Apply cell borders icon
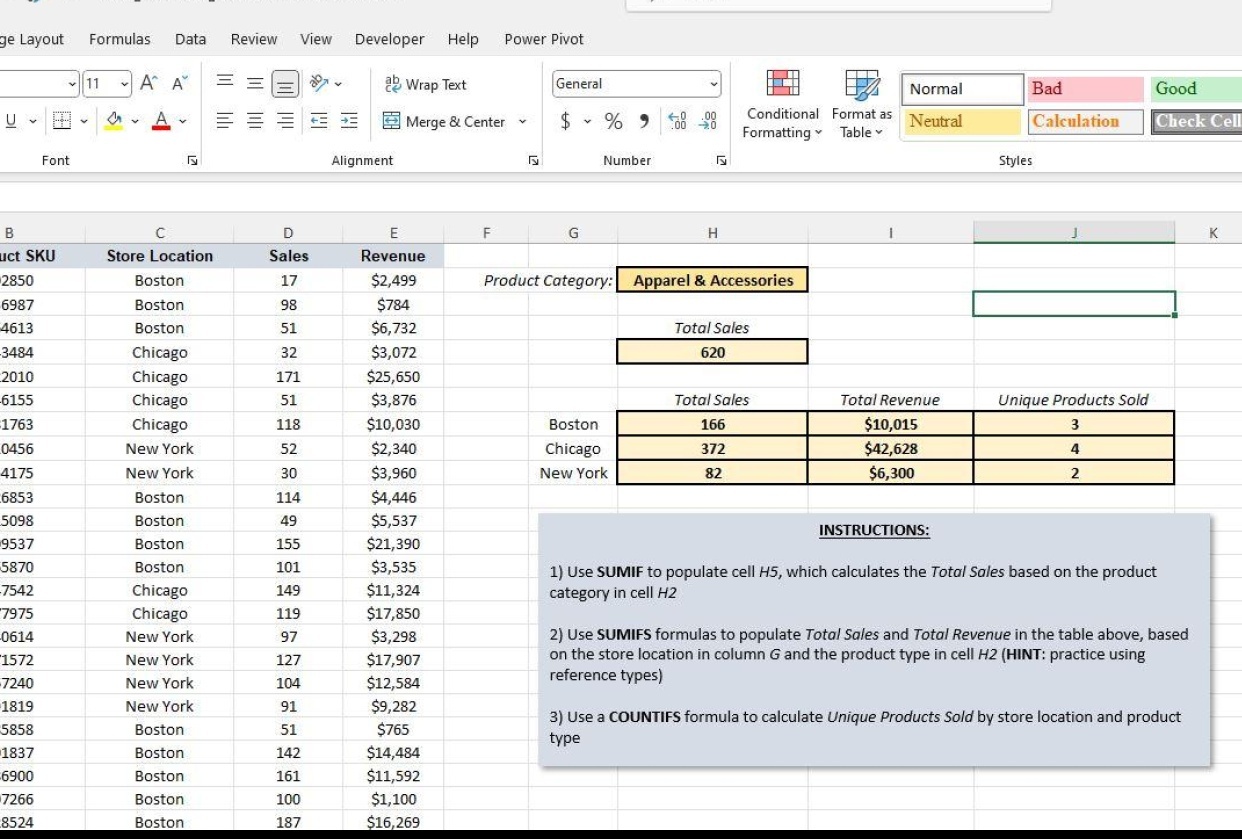The image size is (1242, 839). [60, 122]
